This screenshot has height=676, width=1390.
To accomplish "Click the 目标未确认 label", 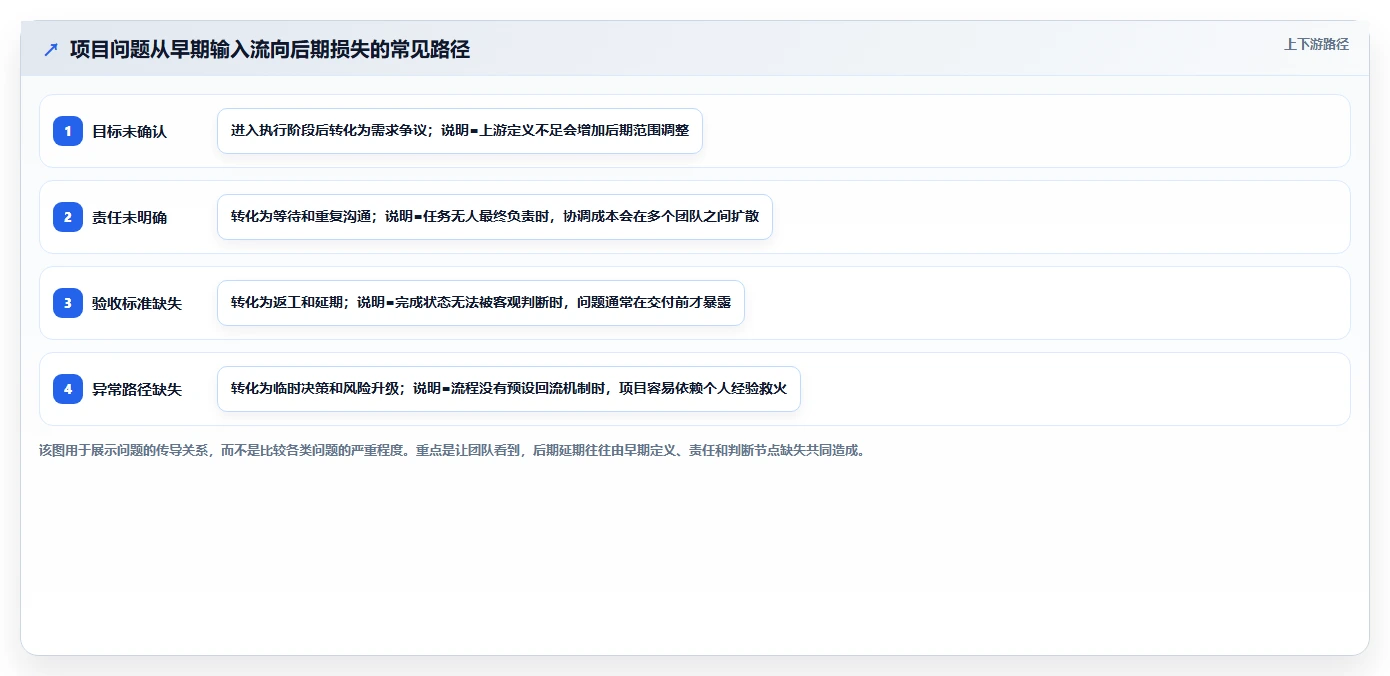I will 130,131.
